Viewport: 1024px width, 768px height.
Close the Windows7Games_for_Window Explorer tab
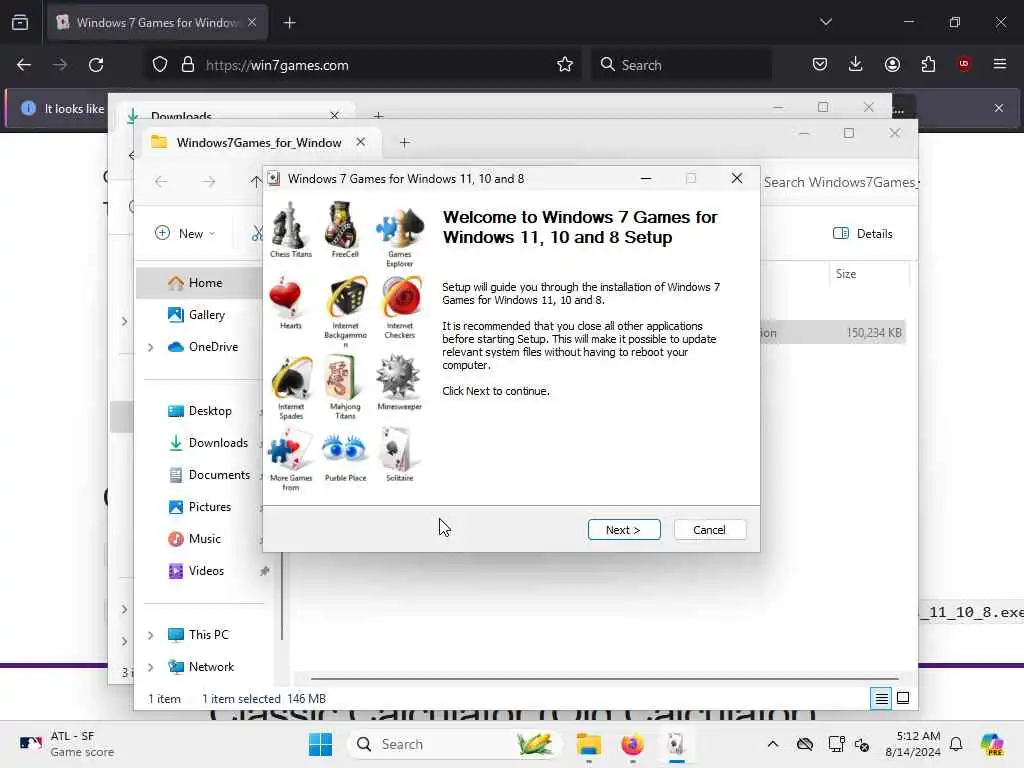360,142
